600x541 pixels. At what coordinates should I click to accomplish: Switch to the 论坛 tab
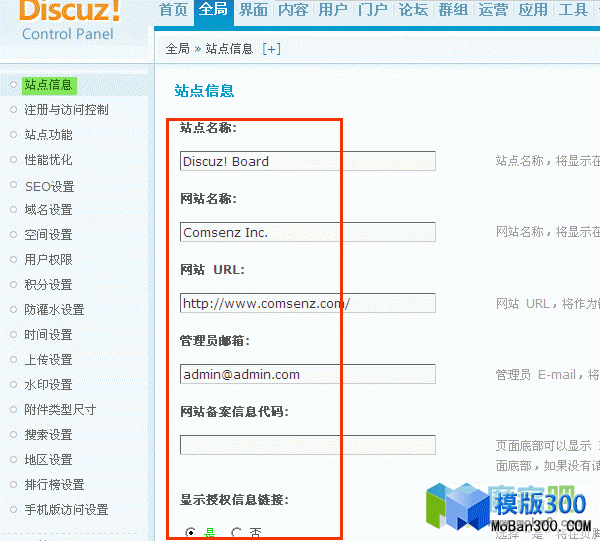pos(413,10)
